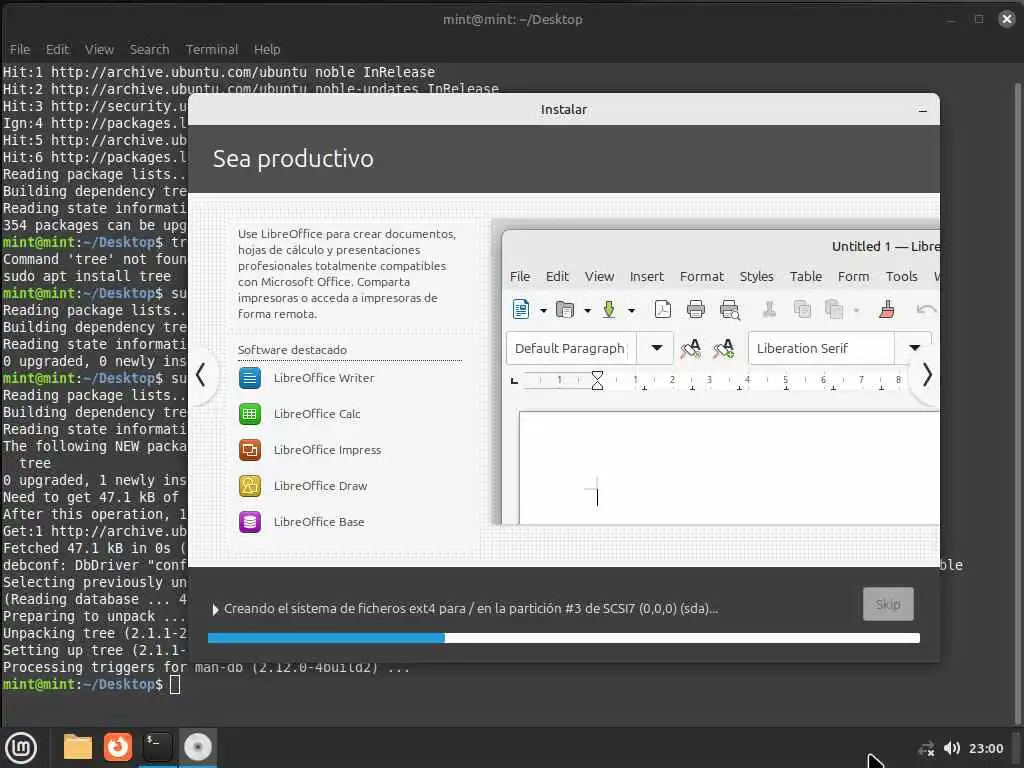Launch Firefox from the taskbar
Viewport: 1024px width, 768px height.
118,747
